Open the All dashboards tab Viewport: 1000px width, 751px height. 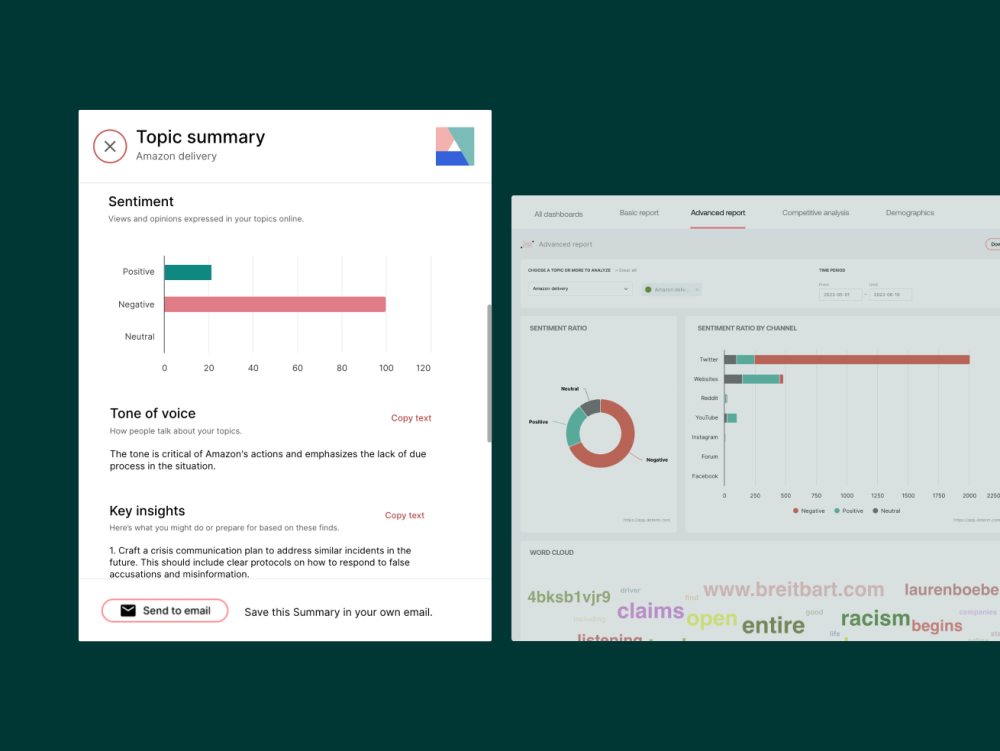tap(558, 214)
